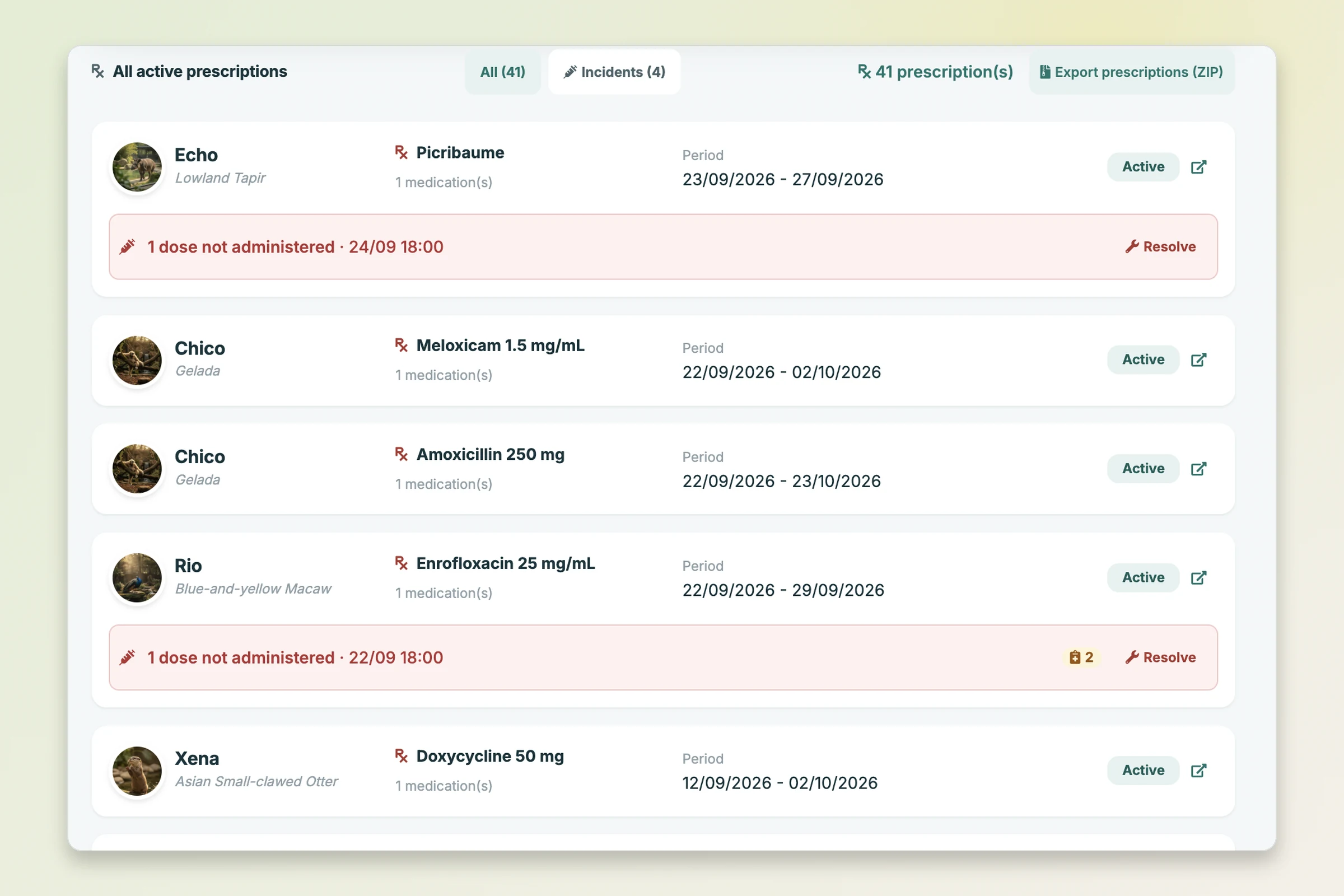Click the species label Asian Small-clawed Otter
Image resolution: width=1344 pixels, height=896 pixels.
pyautogui.click(x=256, y=782)
